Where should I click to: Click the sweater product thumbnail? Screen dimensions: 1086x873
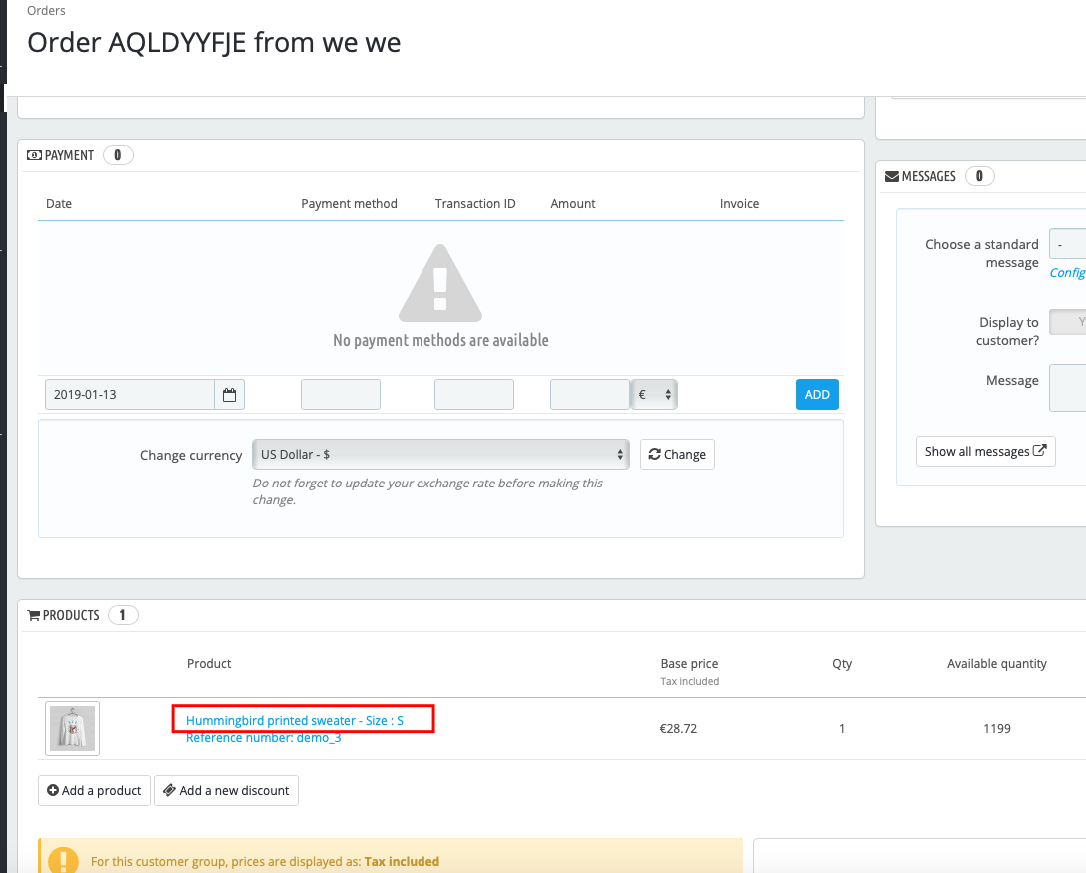pyautogui.click(x=73, y=728)
